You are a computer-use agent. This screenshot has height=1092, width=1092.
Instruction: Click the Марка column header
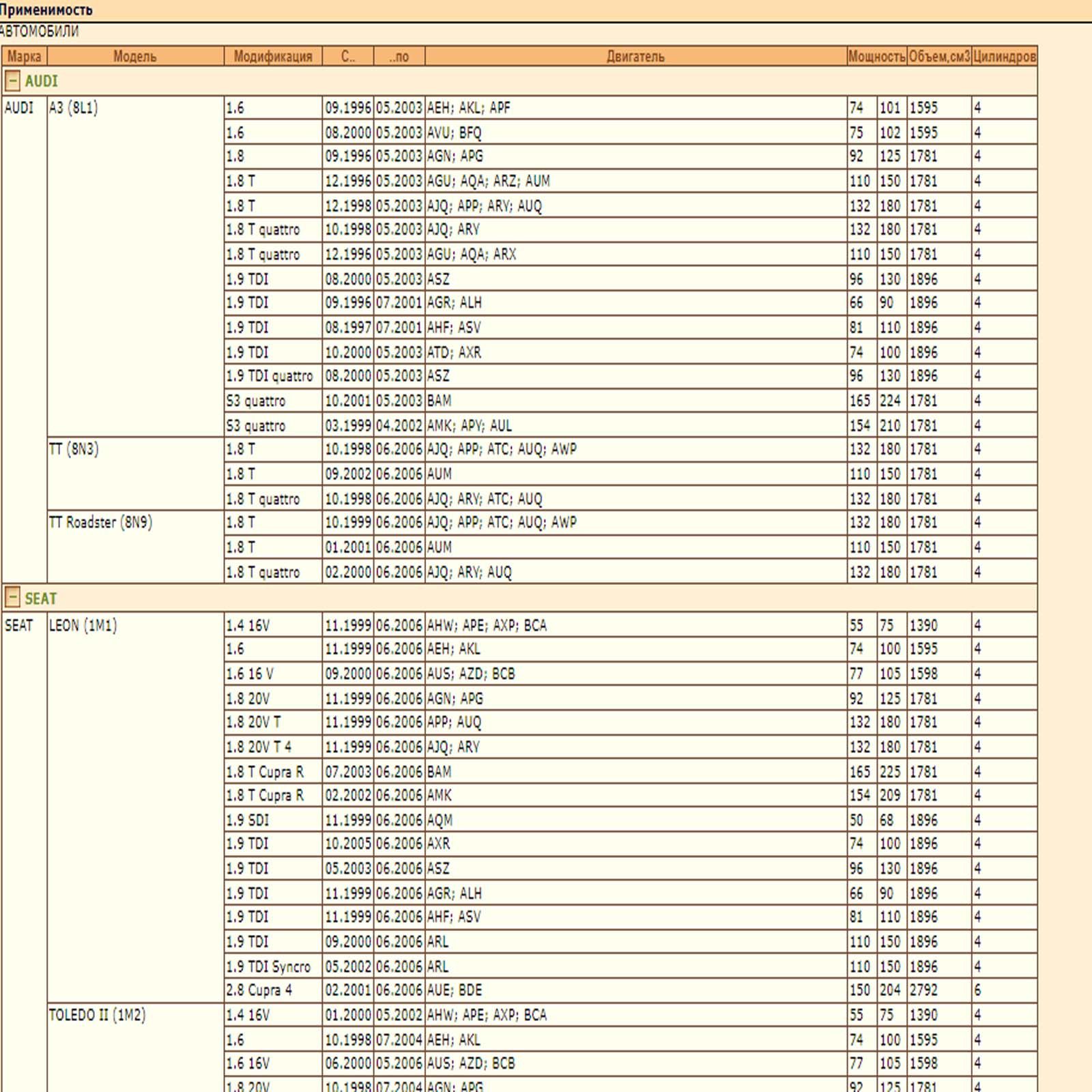[25, 56]
